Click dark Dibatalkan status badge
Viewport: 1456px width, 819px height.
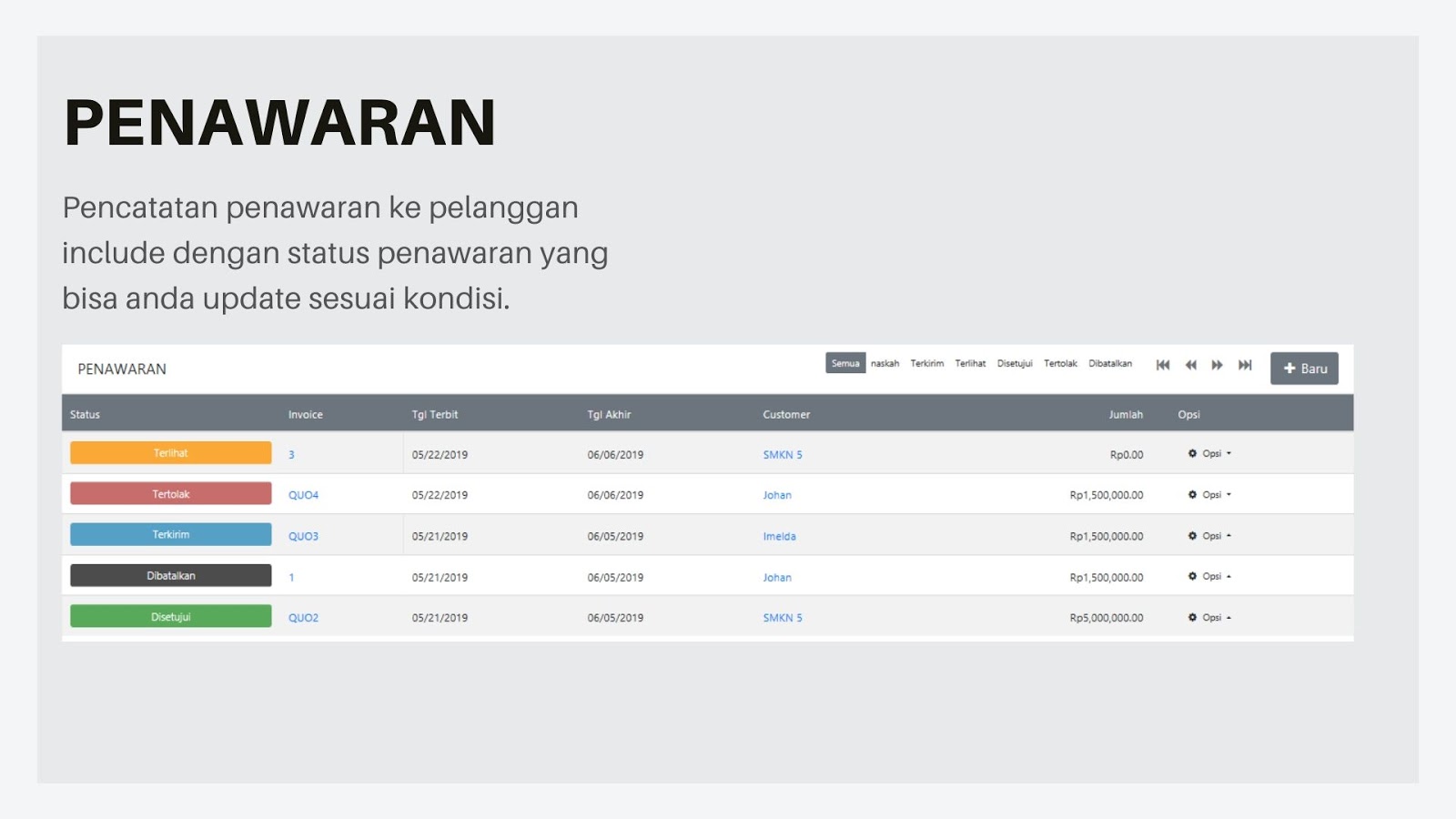tap(171, 575)
